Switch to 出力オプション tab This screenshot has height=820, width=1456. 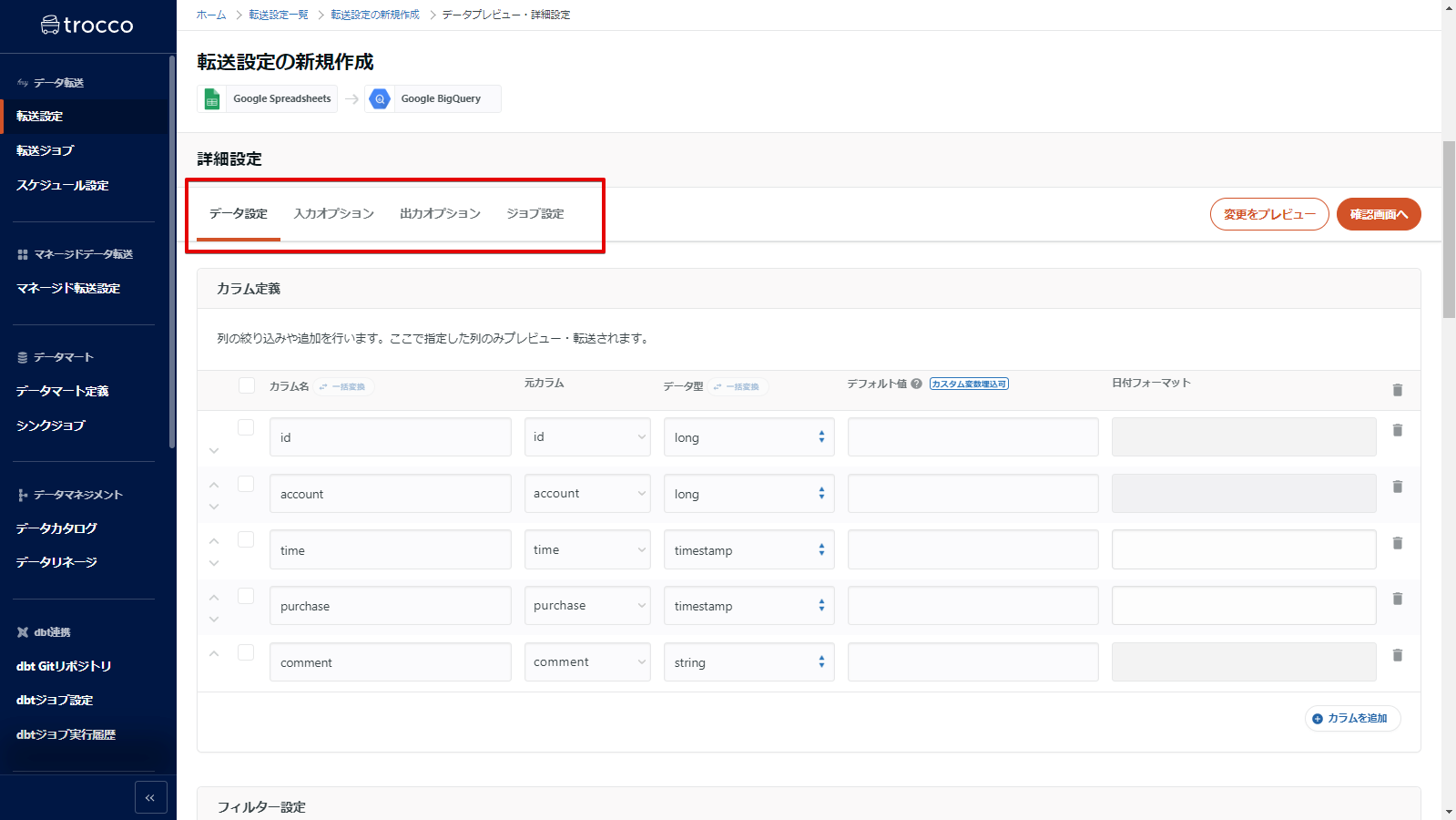pos(440,214)
